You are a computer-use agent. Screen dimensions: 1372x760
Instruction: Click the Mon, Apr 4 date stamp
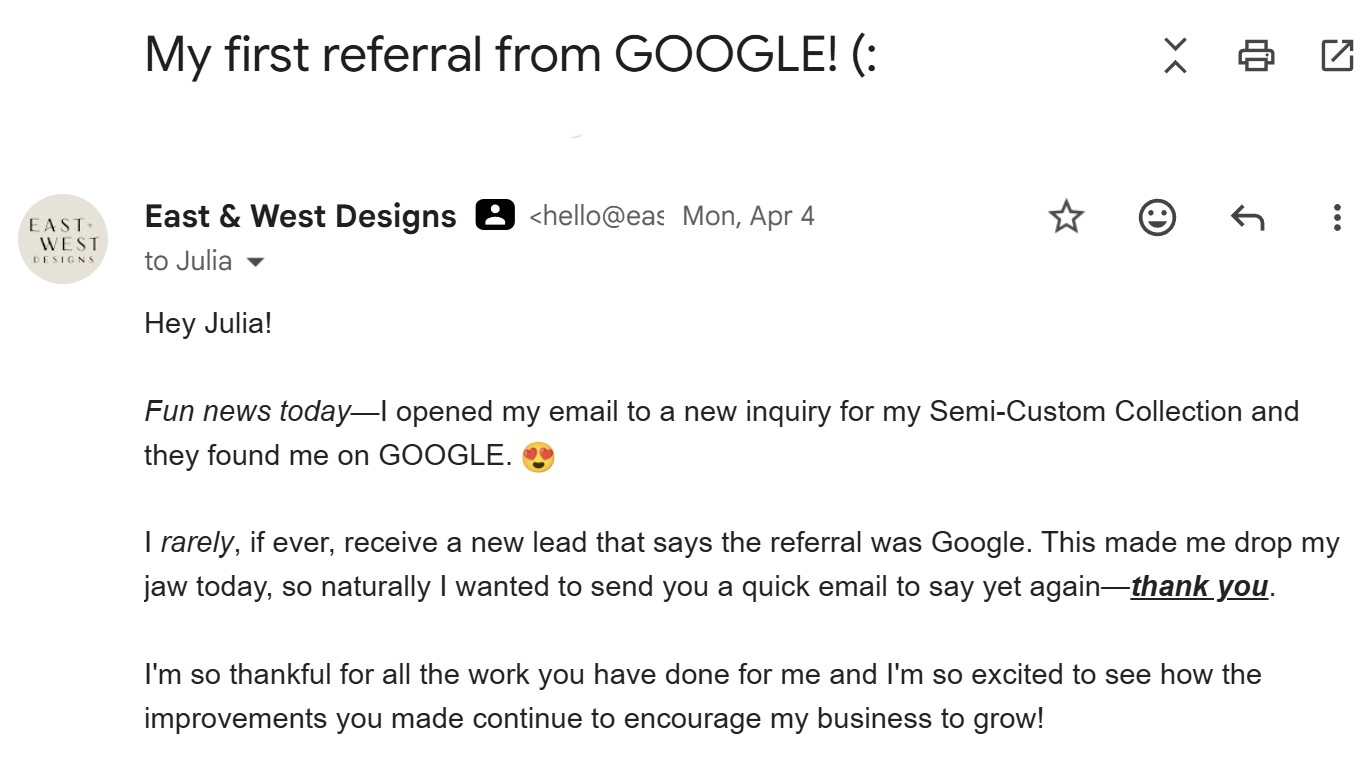point(748,217)
